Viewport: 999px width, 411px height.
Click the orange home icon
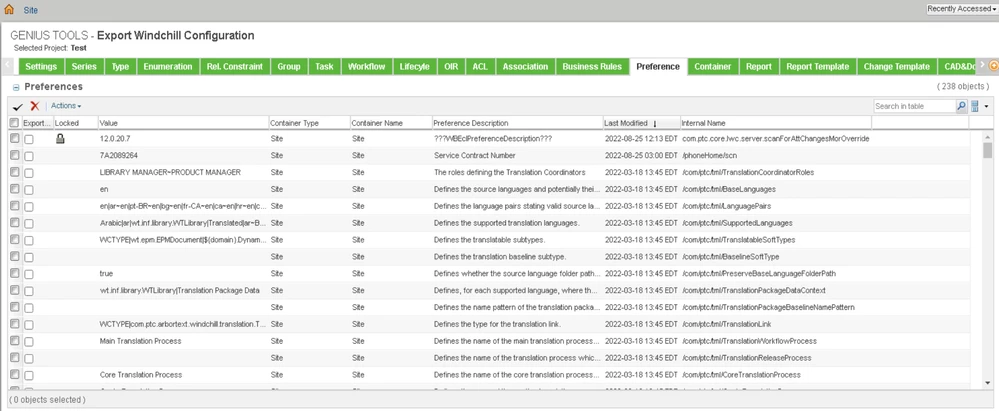coord(9,10)
